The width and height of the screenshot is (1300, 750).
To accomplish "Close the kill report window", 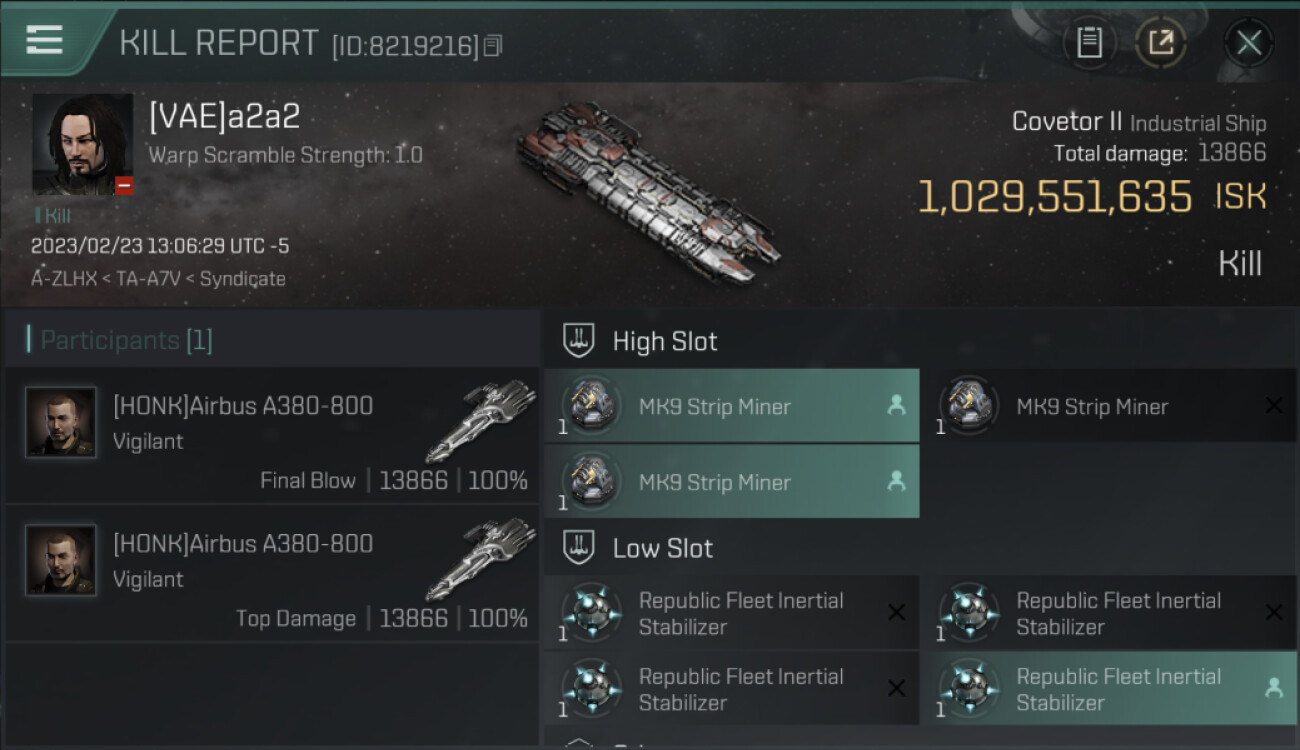I will (x=1248, y=43).
